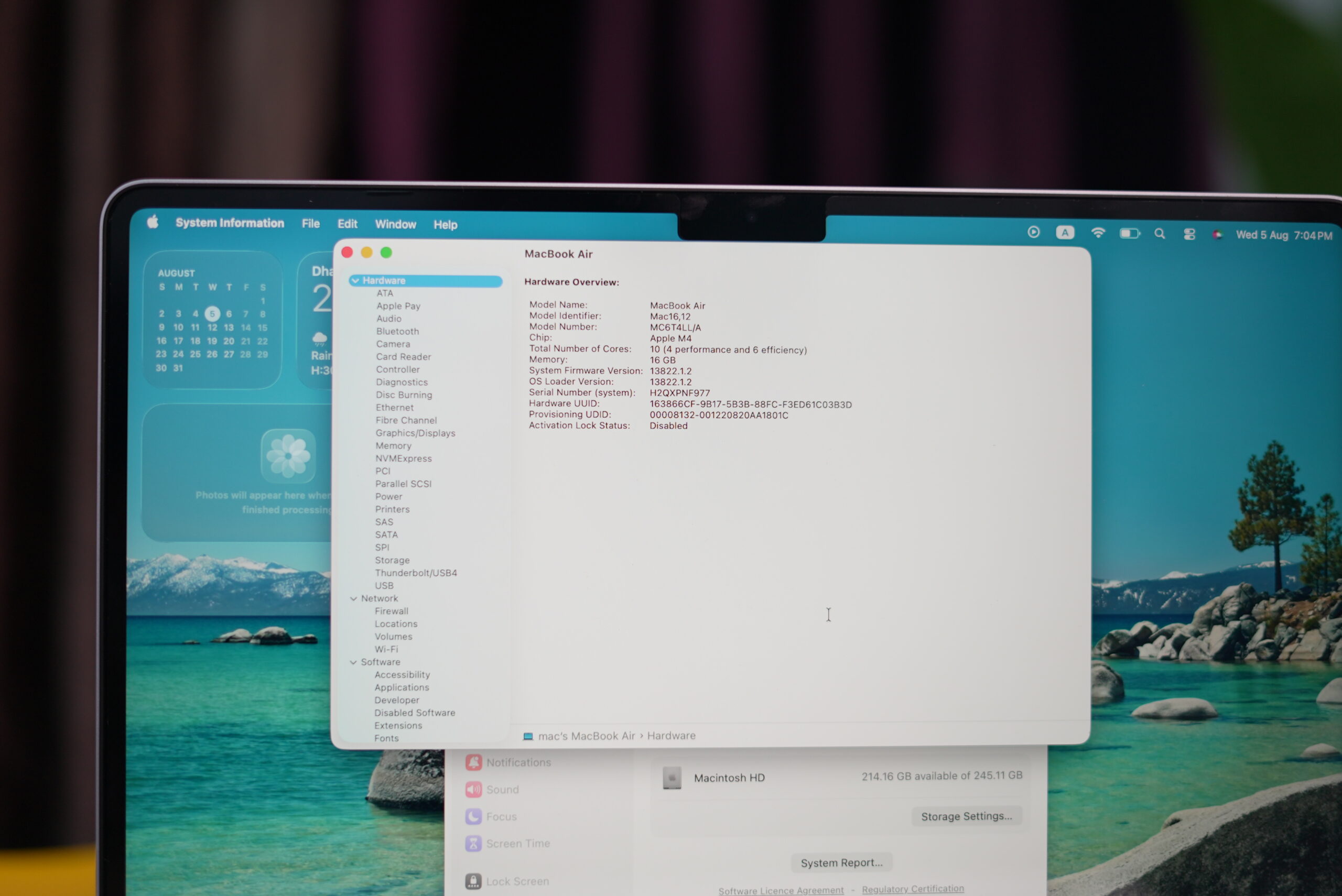Click mac's MacBook Air in path bar
Viewport: 1342px width, 896px height.
point(587,736)
